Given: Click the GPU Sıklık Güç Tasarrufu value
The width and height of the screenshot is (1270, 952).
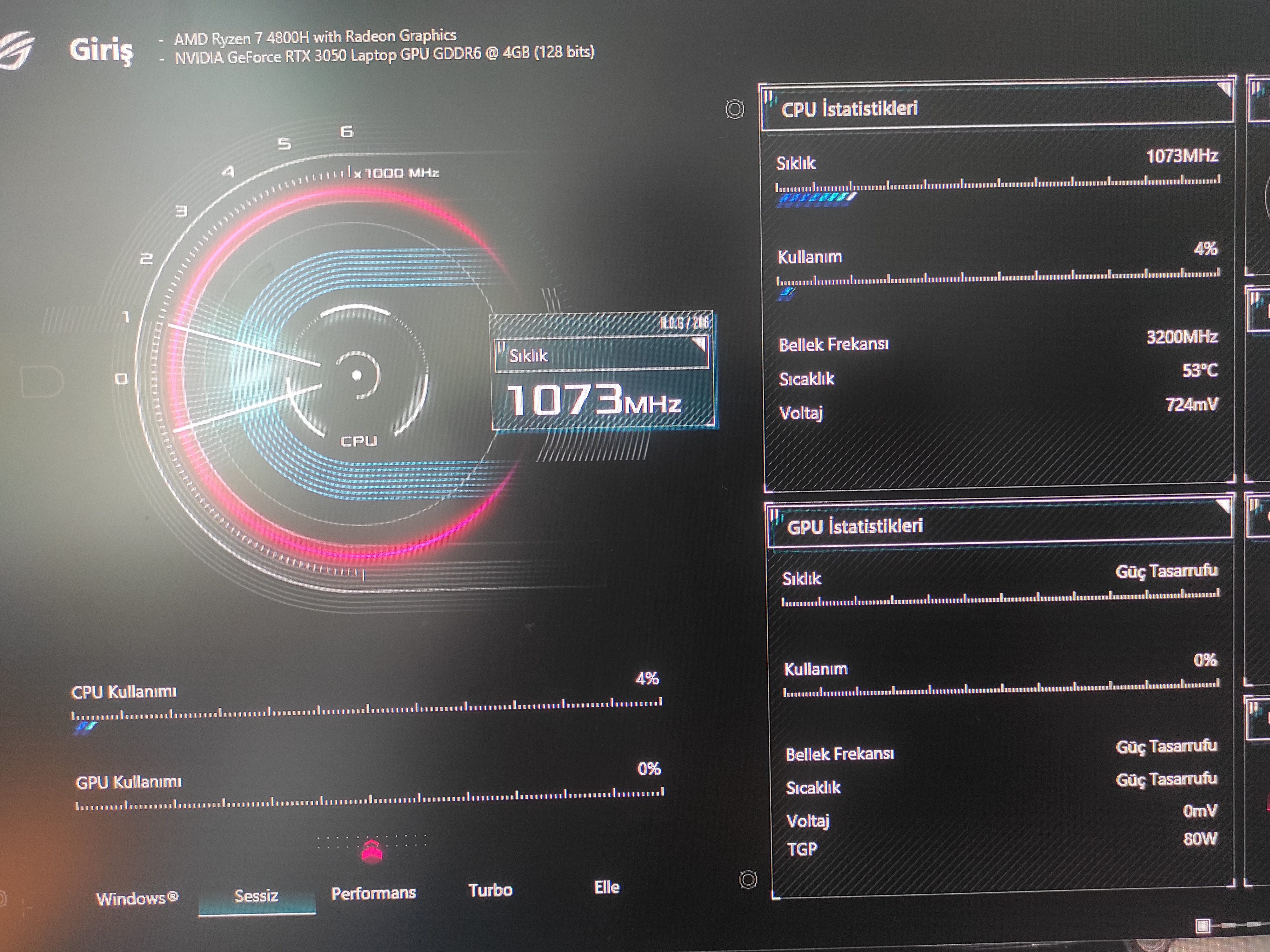Looking at the screenshot, I should coord(1167,572).
